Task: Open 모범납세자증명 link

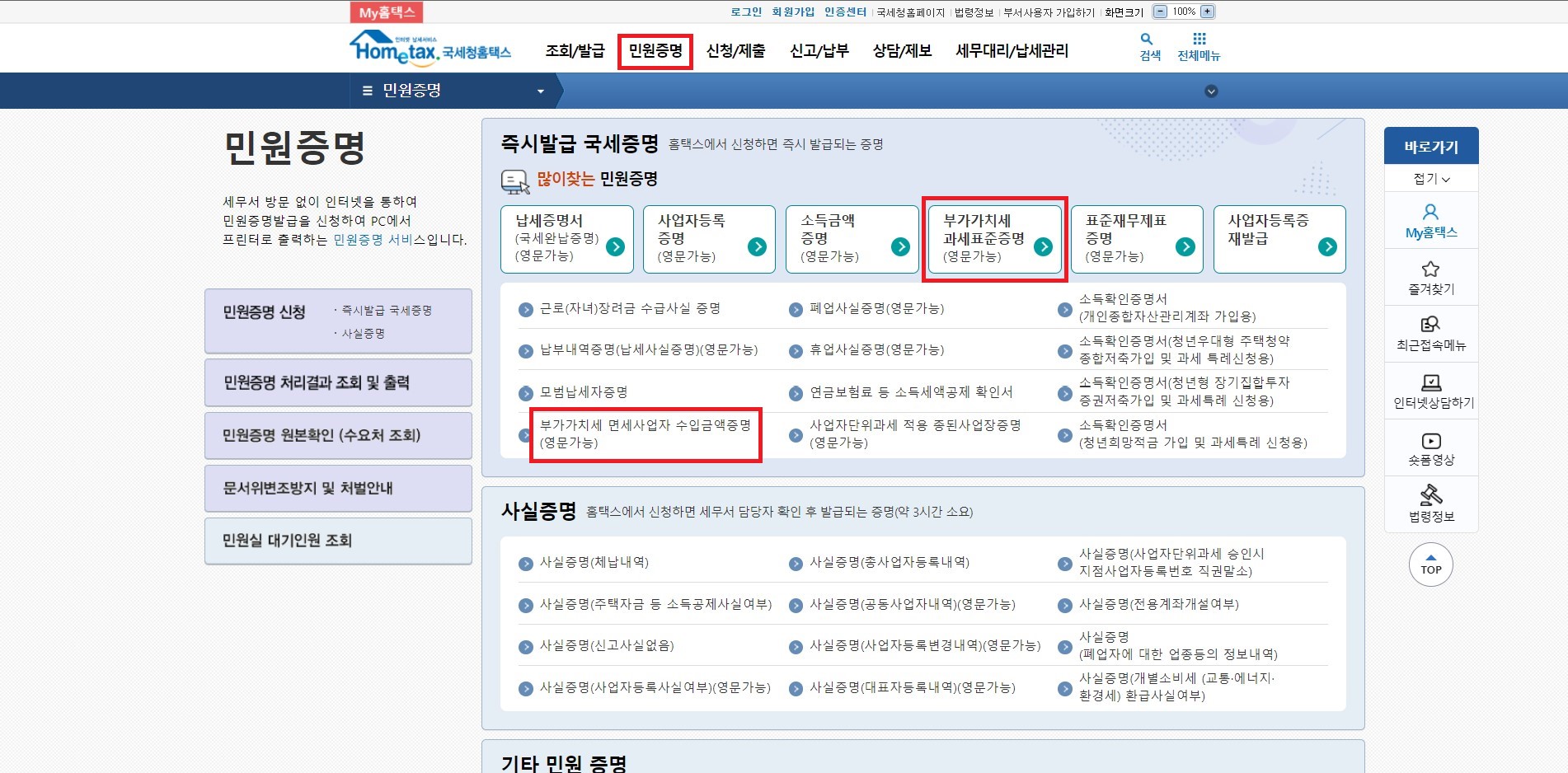Action: point(584,392)
